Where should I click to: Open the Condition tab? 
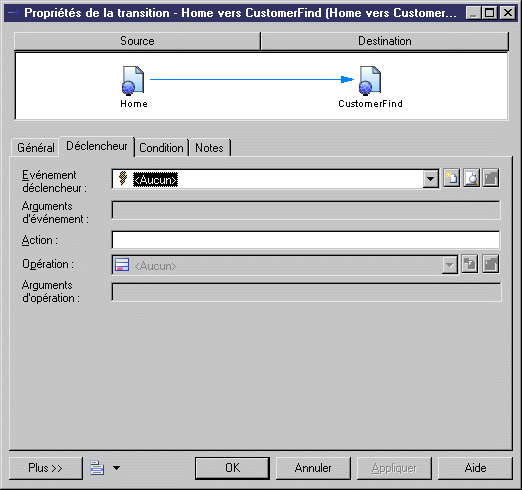click(161, 148)
